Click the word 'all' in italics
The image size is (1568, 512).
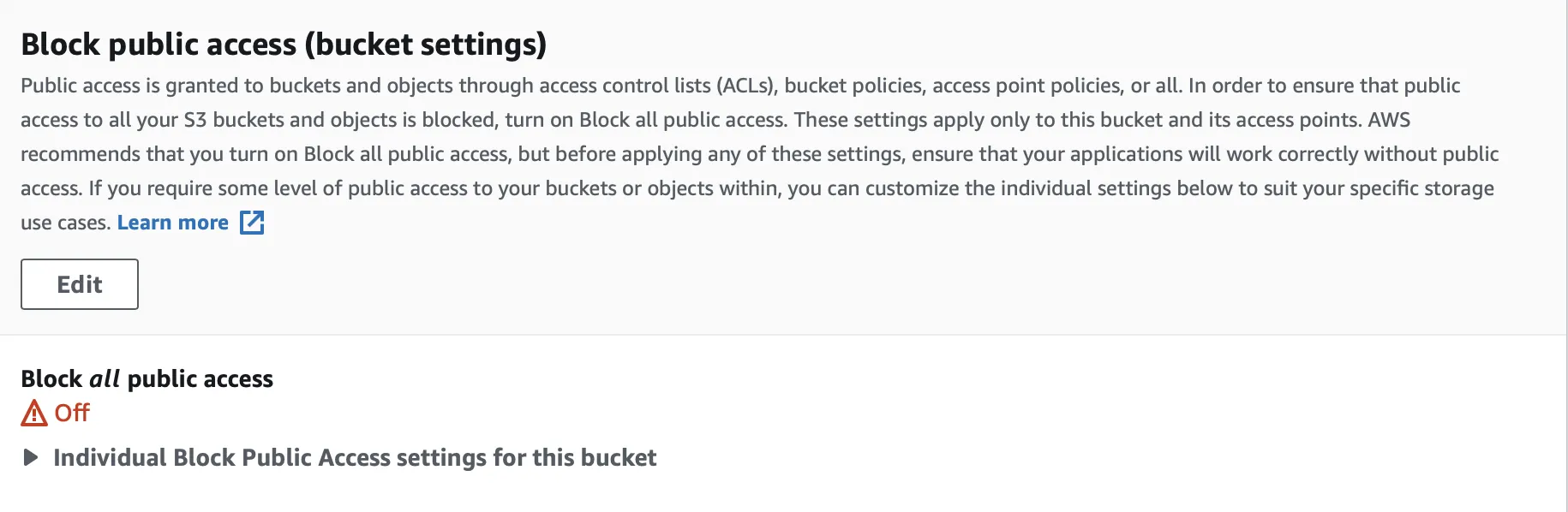[105, 378]
